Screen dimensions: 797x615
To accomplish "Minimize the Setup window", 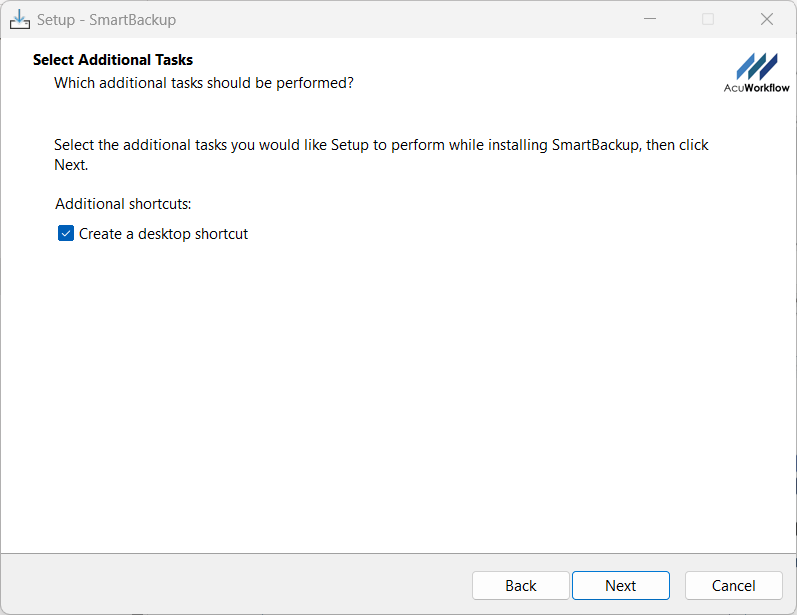I will coord(649,19).
